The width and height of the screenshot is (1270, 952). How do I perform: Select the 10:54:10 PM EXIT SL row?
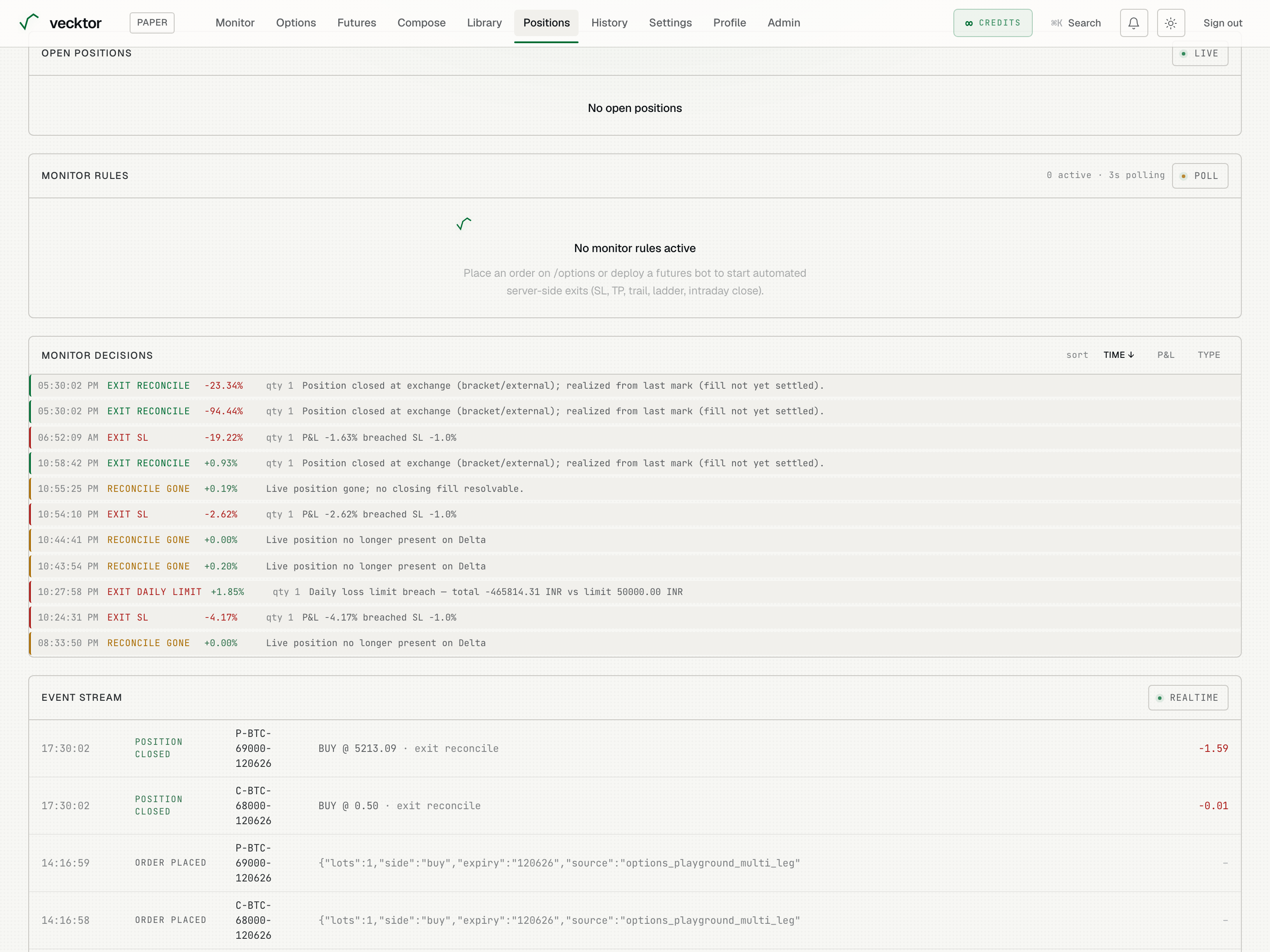[635, 515]
